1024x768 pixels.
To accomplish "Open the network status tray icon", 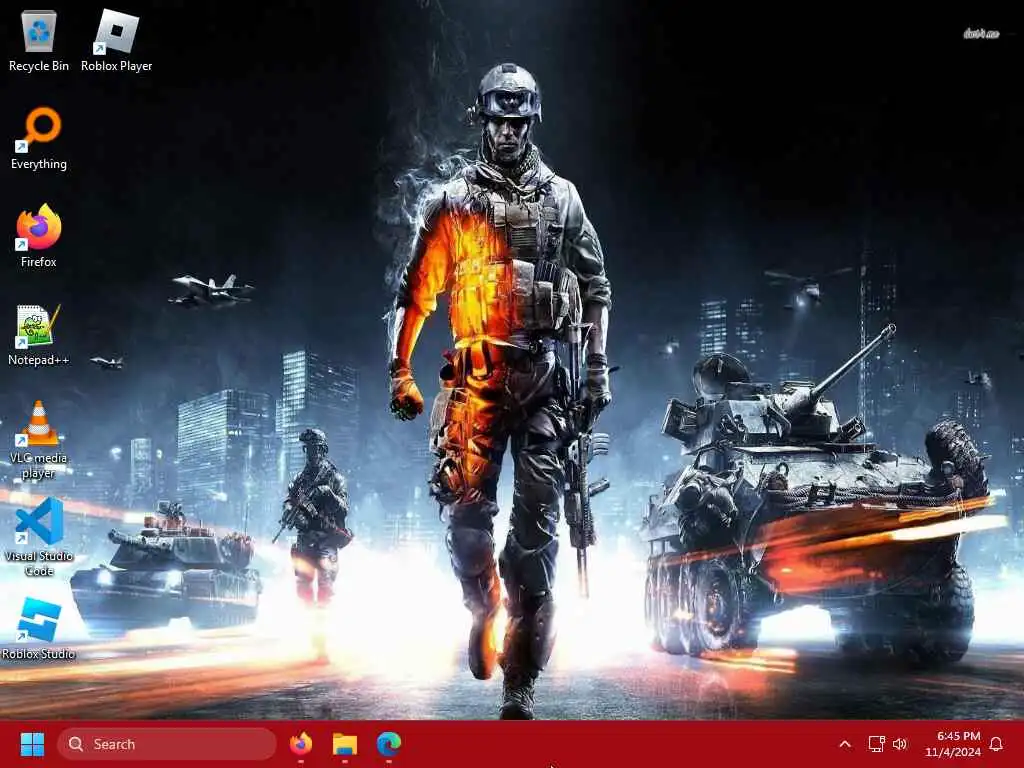I will 876,744.
